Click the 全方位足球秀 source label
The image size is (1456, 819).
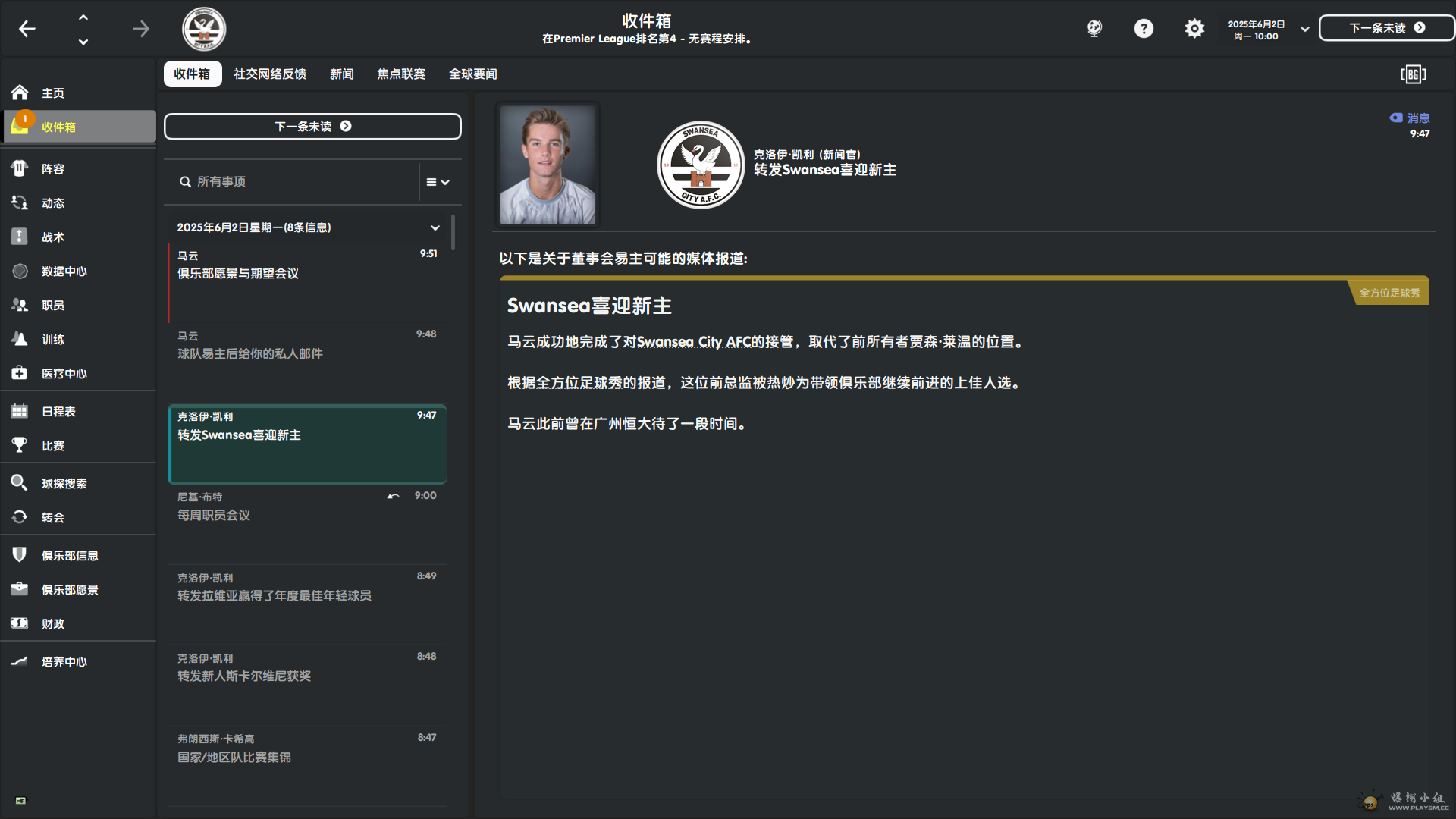tap(1389, 293)
